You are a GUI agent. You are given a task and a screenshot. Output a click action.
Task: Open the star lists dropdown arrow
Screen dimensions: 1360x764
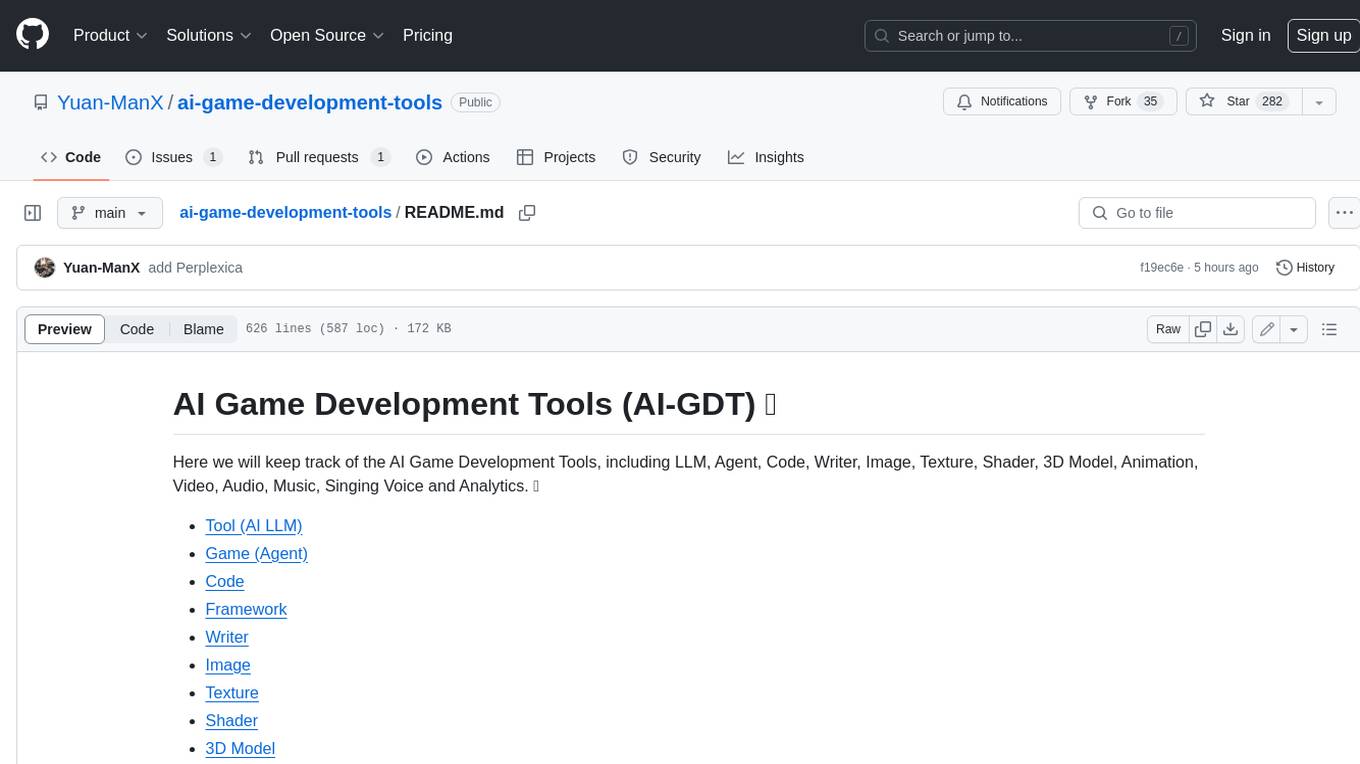(x=1319, y=102)
